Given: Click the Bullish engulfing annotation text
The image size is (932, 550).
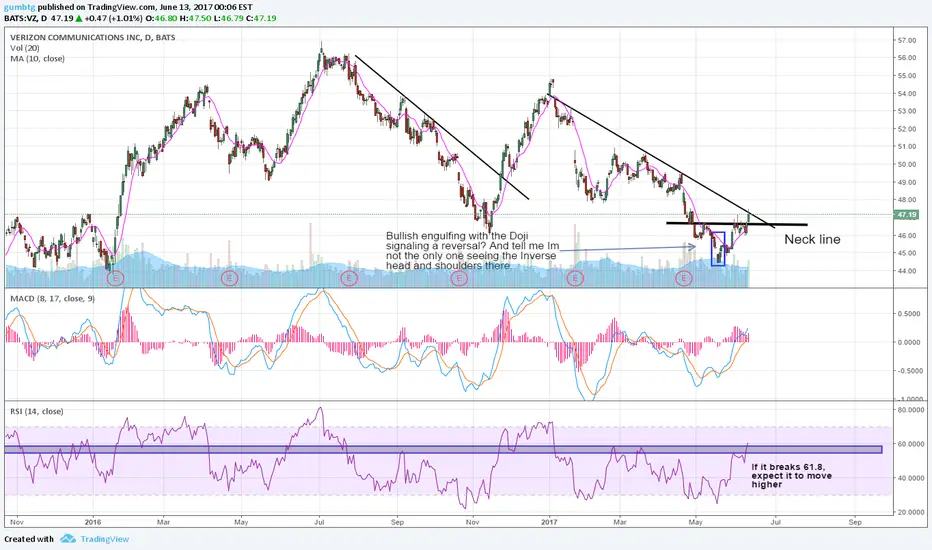Looking at the screenshot, I should tap(473, 251).
